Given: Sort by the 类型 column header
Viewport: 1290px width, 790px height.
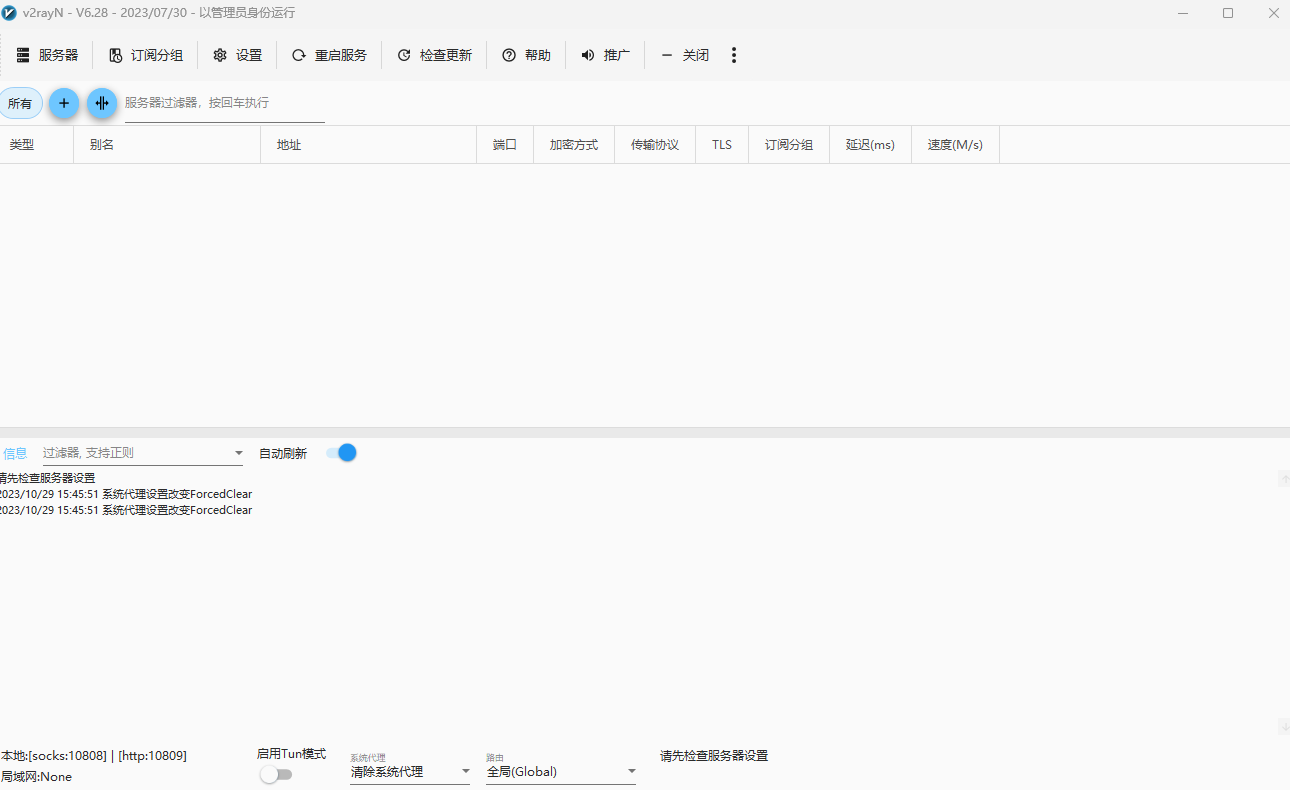Looking at the screenshot, I should 37,145.
